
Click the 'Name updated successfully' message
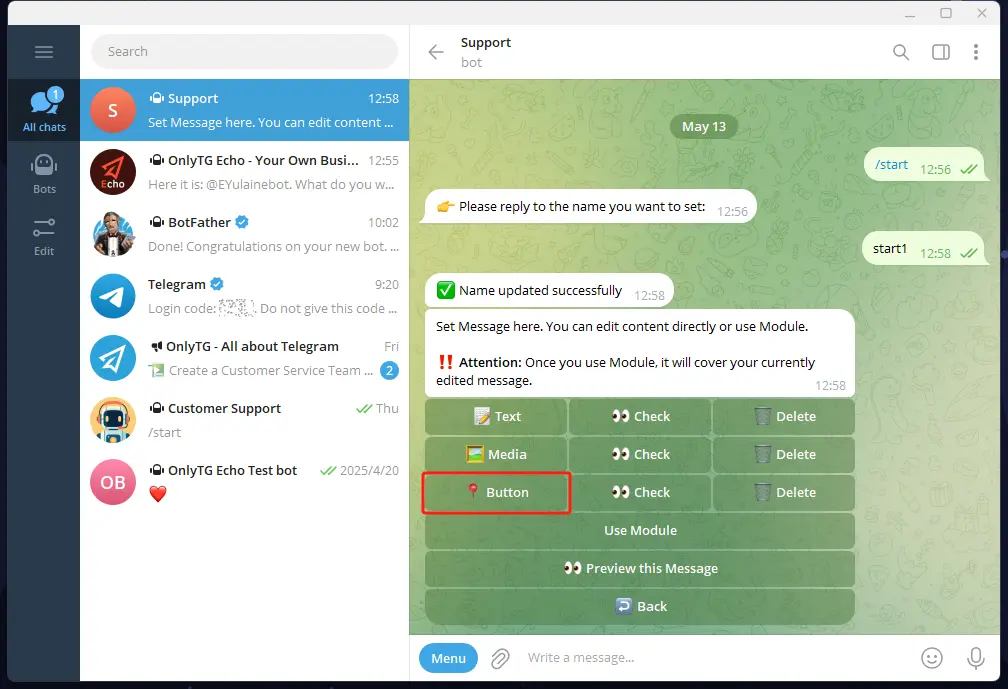click(550, 291)
